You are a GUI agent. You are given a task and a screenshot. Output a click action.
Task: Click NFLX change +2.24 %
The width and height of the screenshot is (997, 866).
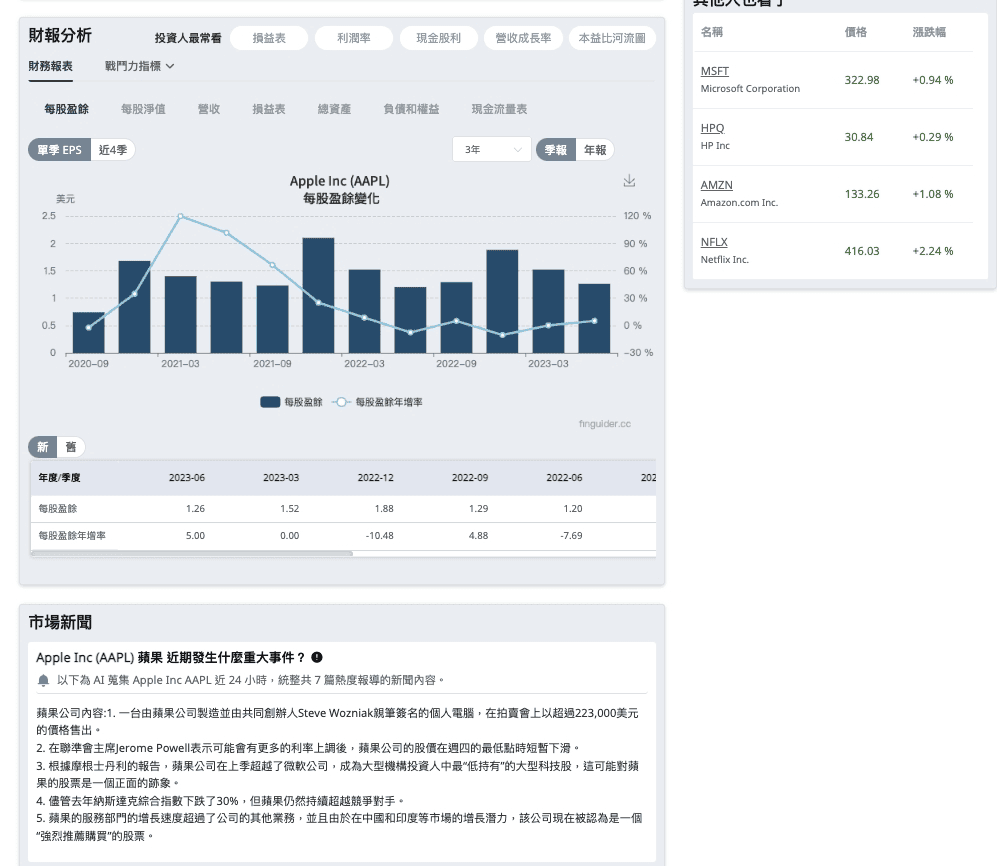tap(933, 251)
